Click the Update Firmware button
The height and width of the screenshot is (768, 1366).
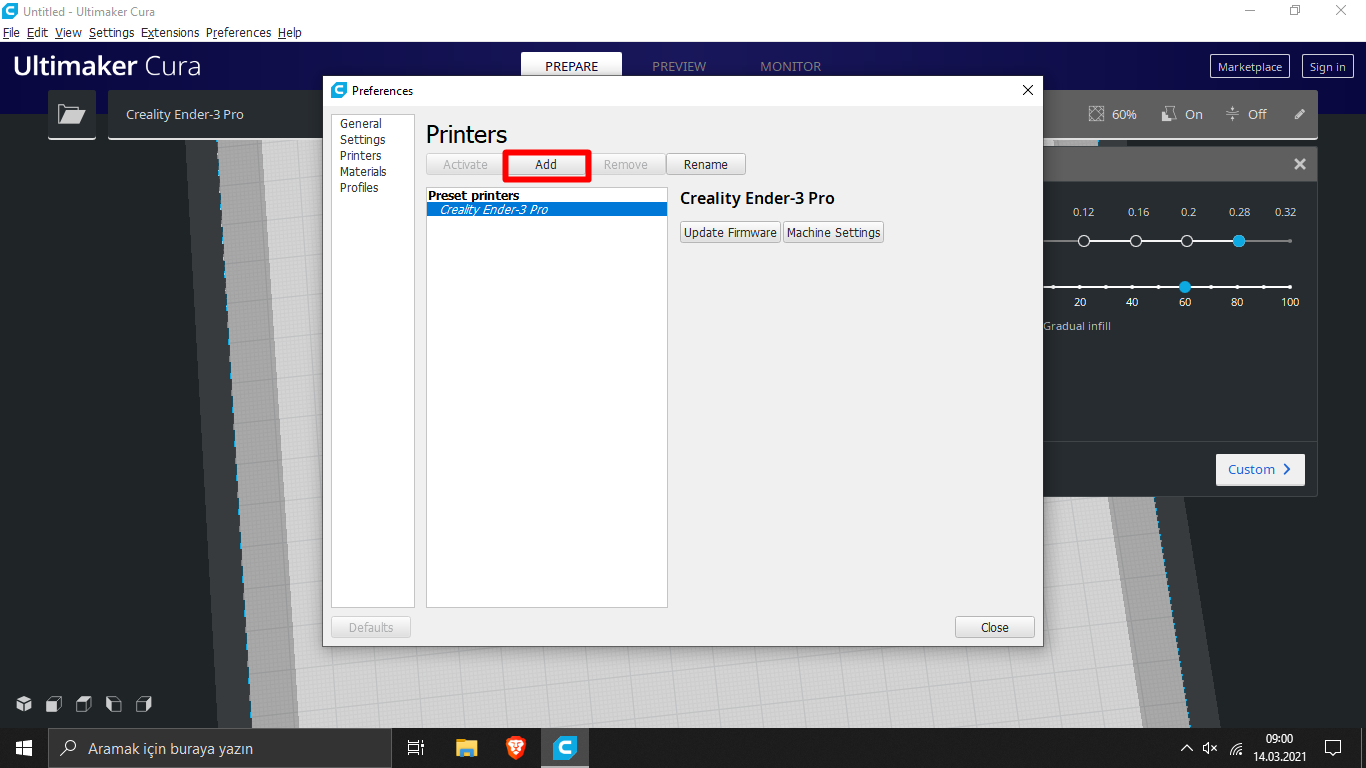point(730,233)
